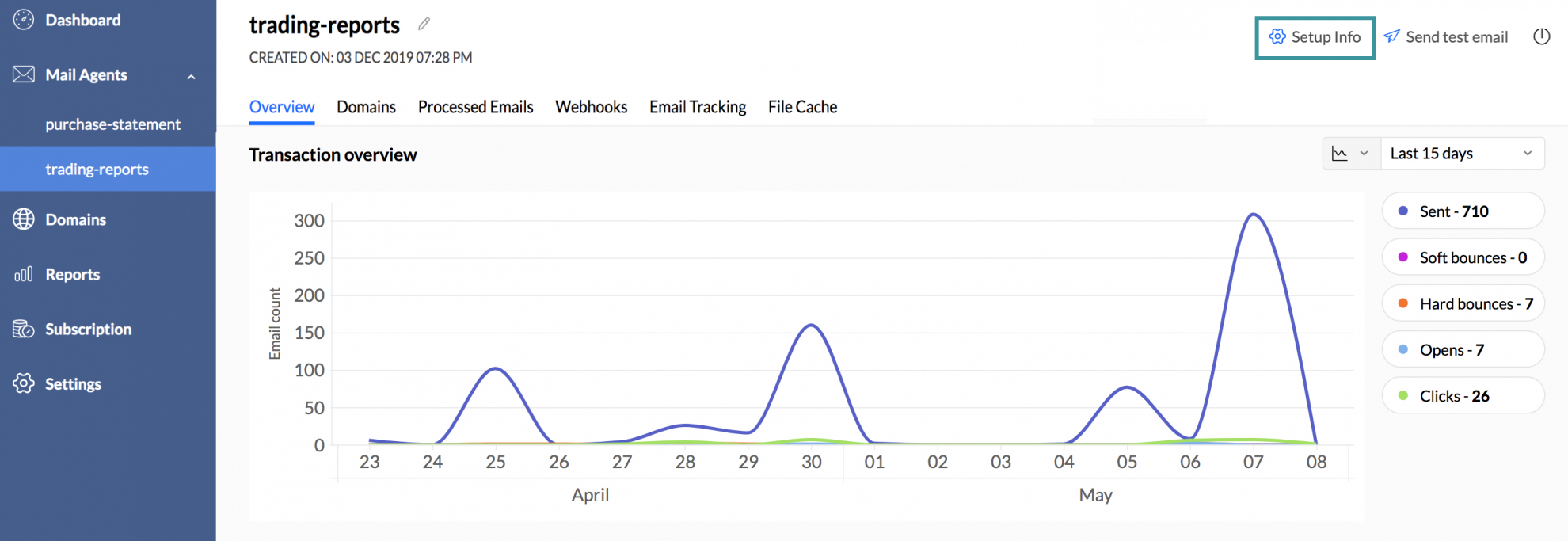Click the Mail Agents envelope icon
Image resolution: width=1568 pixels, height=541 pixels.
coord(24,74)
